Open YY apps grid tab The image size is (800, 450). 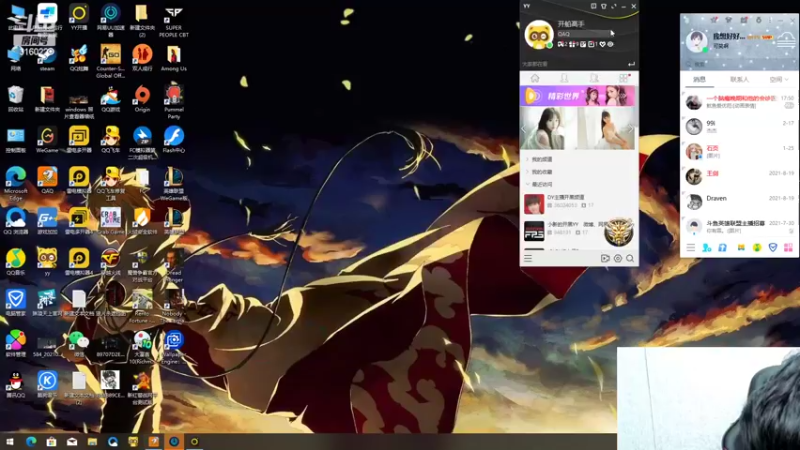click(624, 78)
